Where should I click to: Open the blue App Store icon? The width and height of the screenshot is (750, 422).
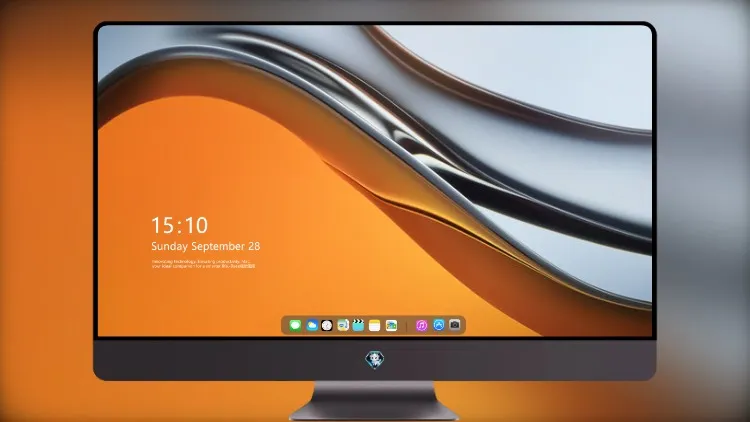439,325
